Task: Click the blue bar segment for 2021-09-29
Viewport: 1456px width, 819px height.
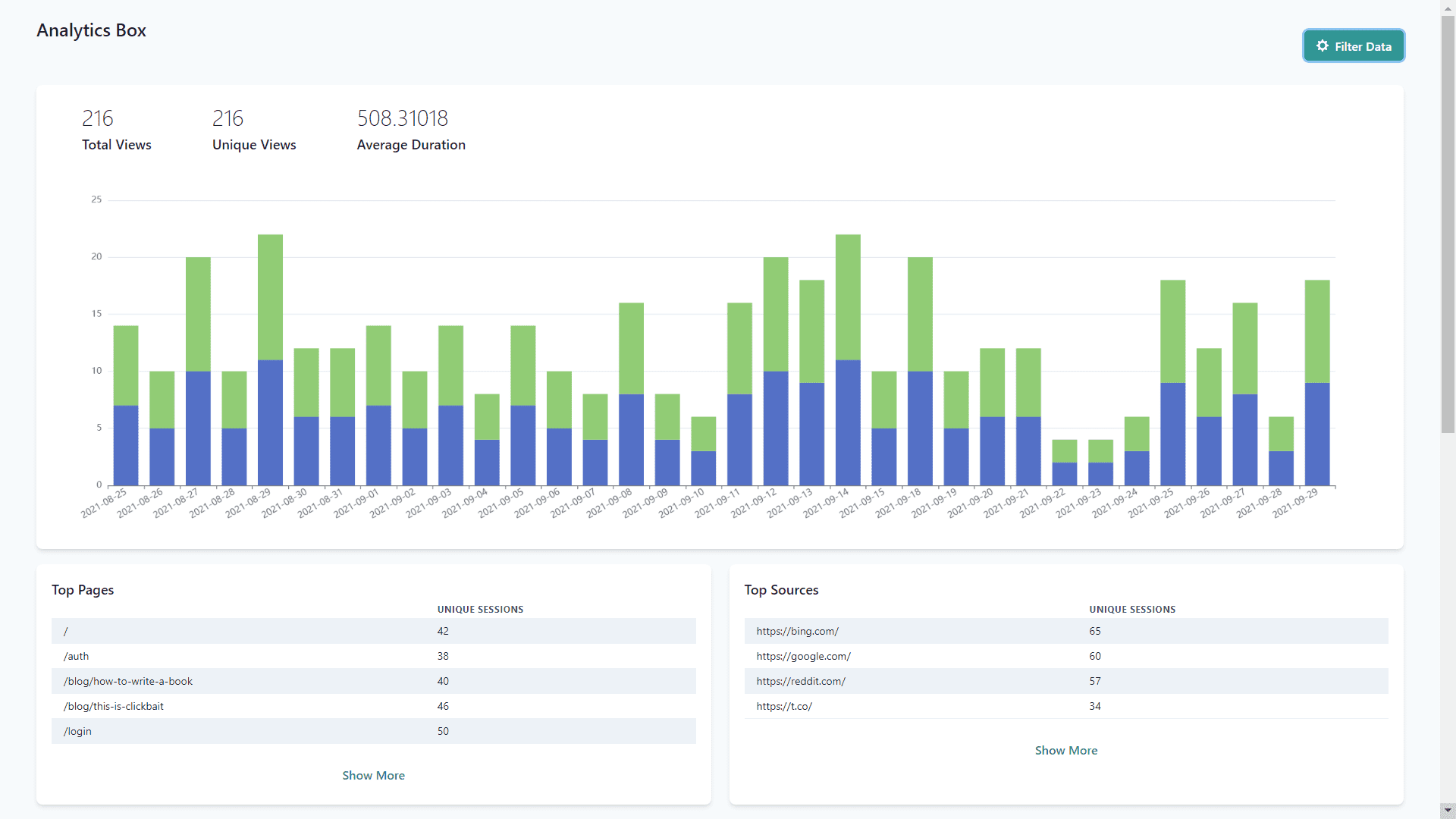Action: point(1317,434)
